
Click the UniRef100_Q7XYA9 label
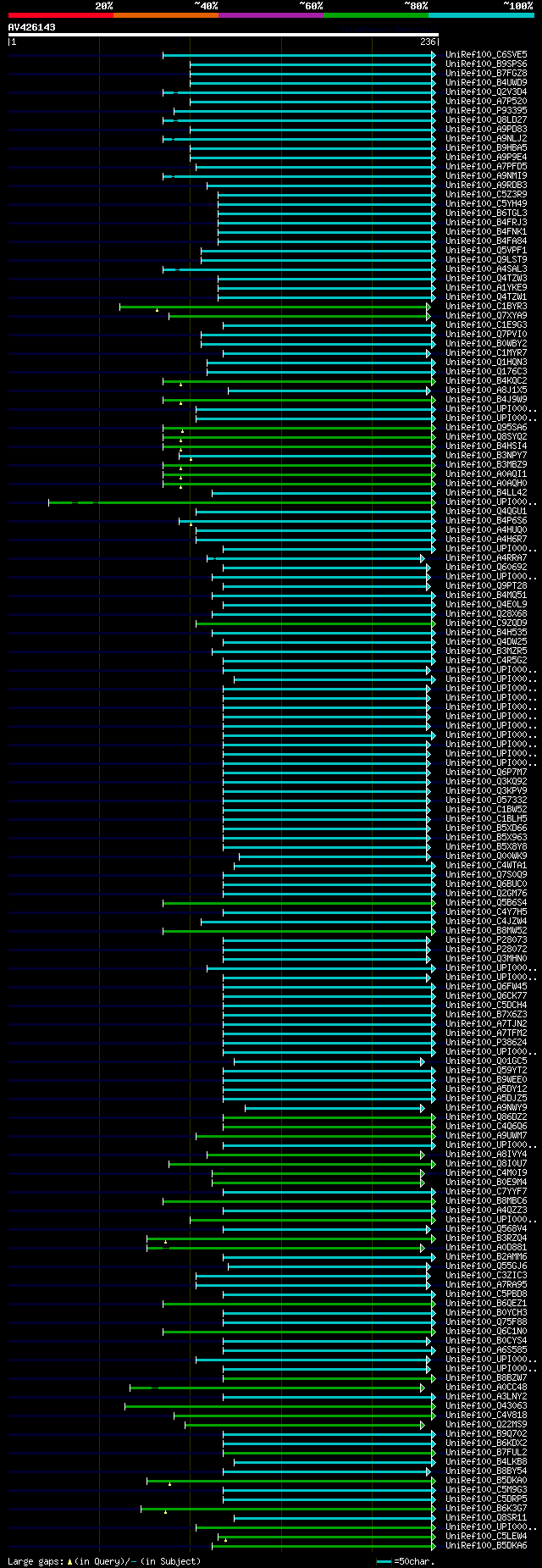point(486,316)
